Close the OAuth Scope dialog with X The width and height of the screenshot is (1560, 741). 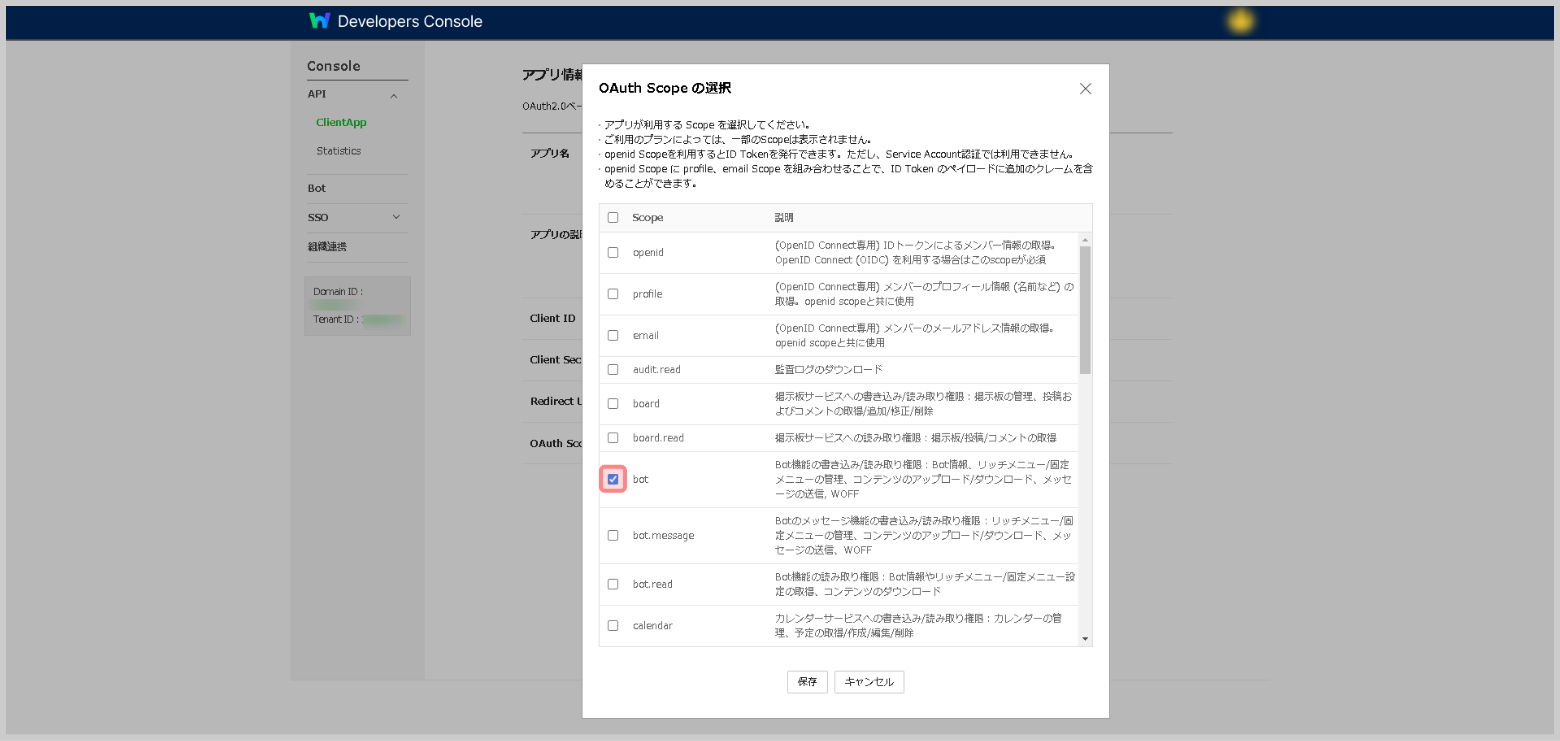click(1085, 88)
